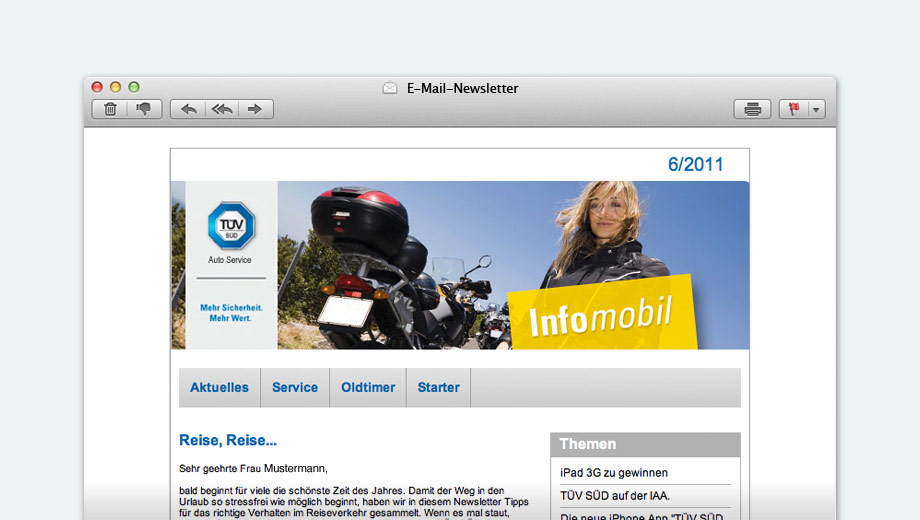Reply to the email using the single arrow
The width and height of the screenshot is (920, 520).
pyautogui.click(x=188, y=109)
